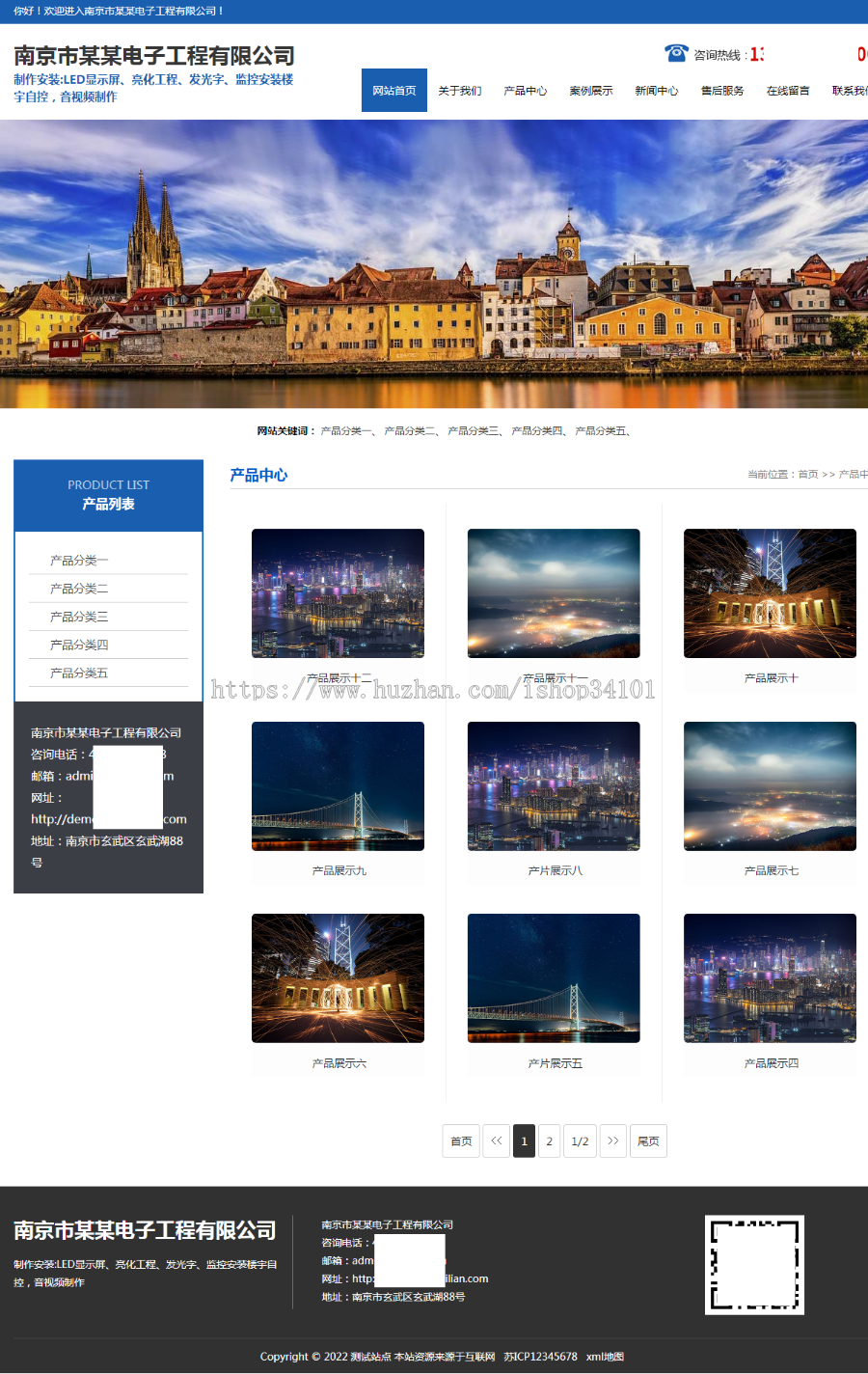This screenshot has width=868, height=1374.
Task: Click previous page double-chevron button
Action: (x=496, y=1140)
